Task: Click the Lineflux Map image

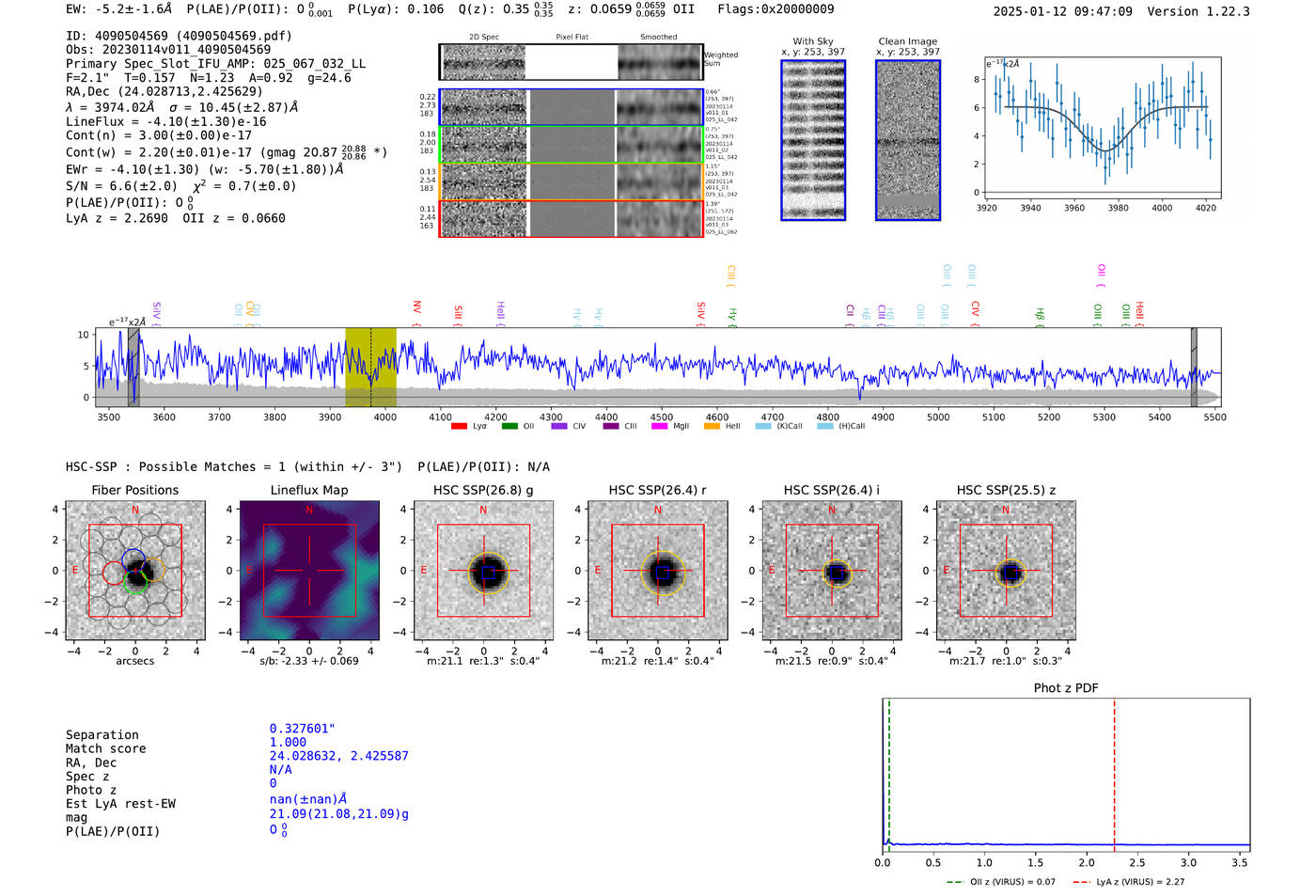Action: click(309, 571)
